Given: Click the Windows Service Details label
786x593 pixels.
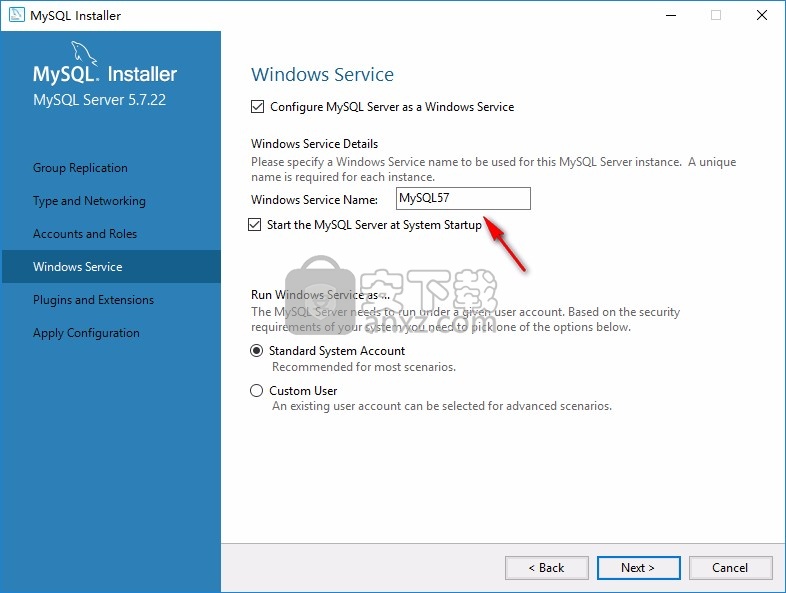Looking at the screenshot, I should pos(314,144).
